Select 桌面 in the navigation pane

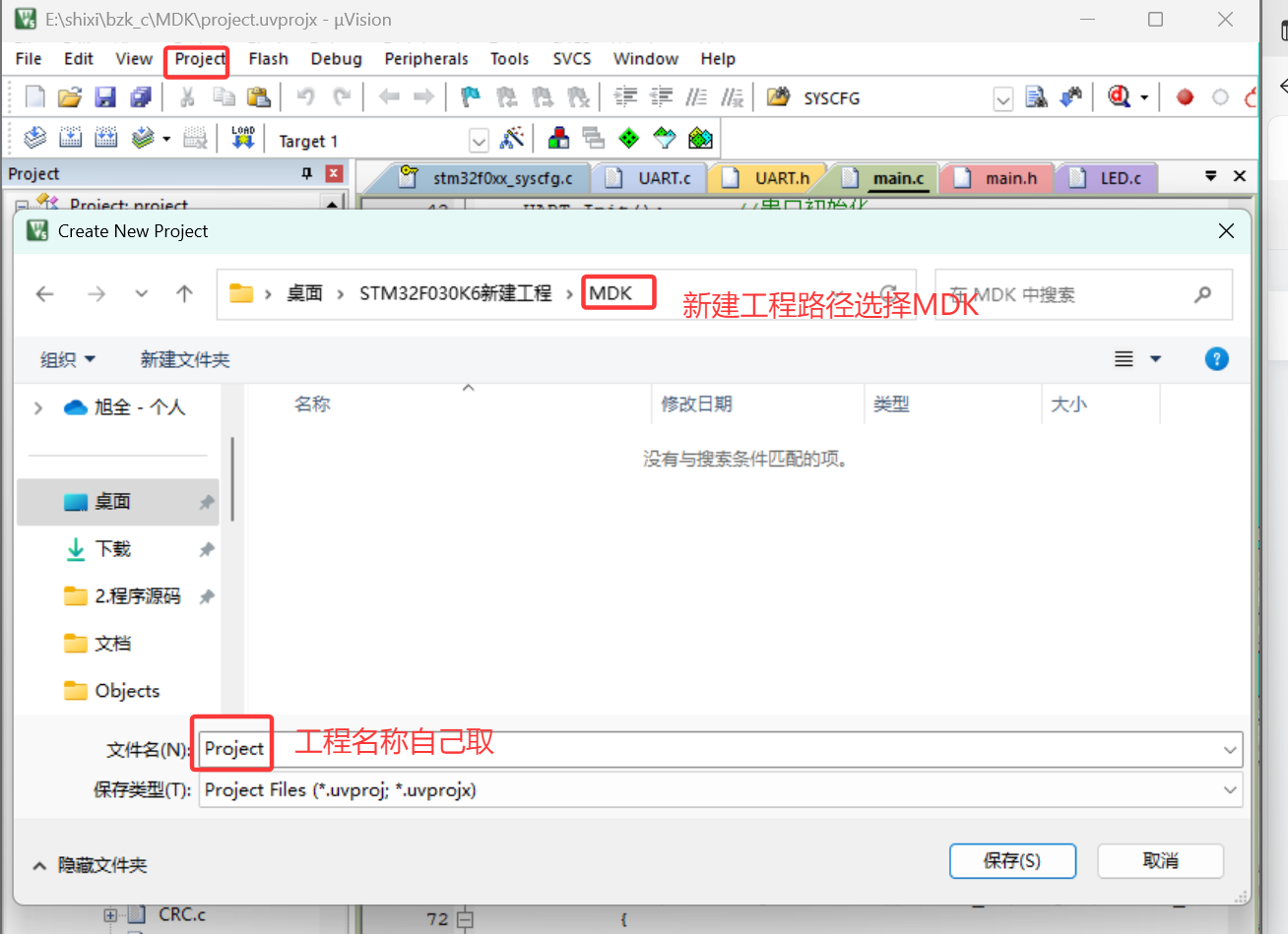118,502
